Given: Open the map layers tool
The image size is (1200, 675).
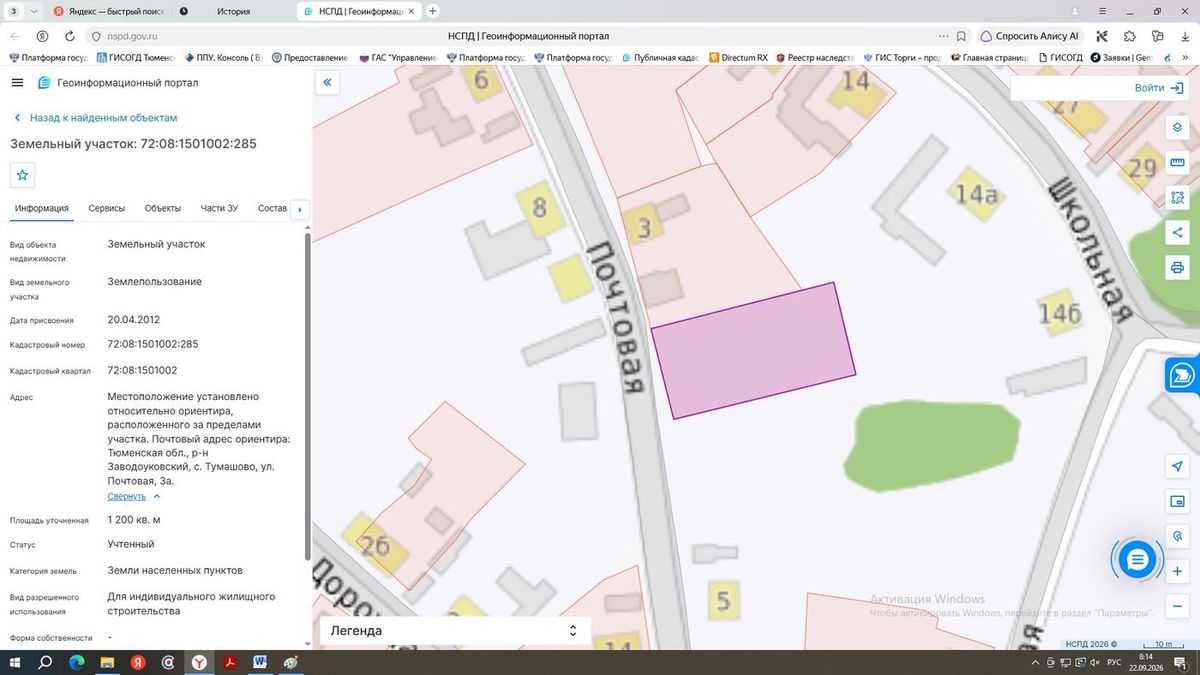Looking at the screenshot, I should [x=1177, y=129].
